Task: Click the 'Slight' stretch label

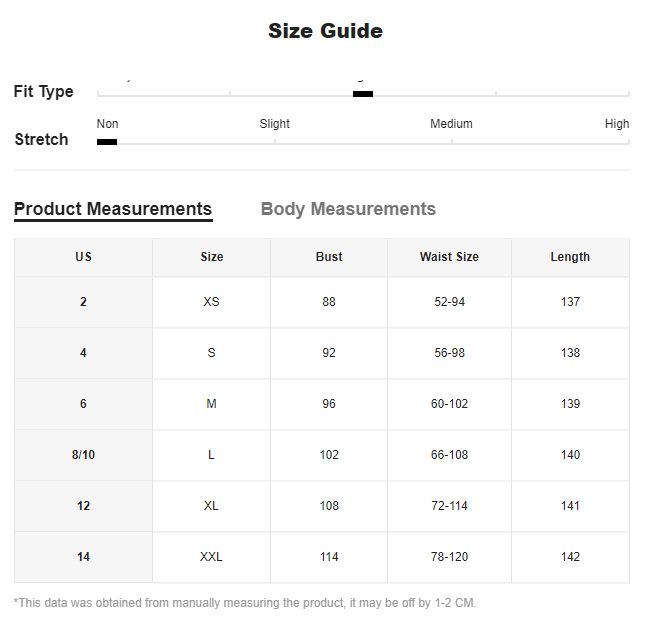Action: point(275,124)
